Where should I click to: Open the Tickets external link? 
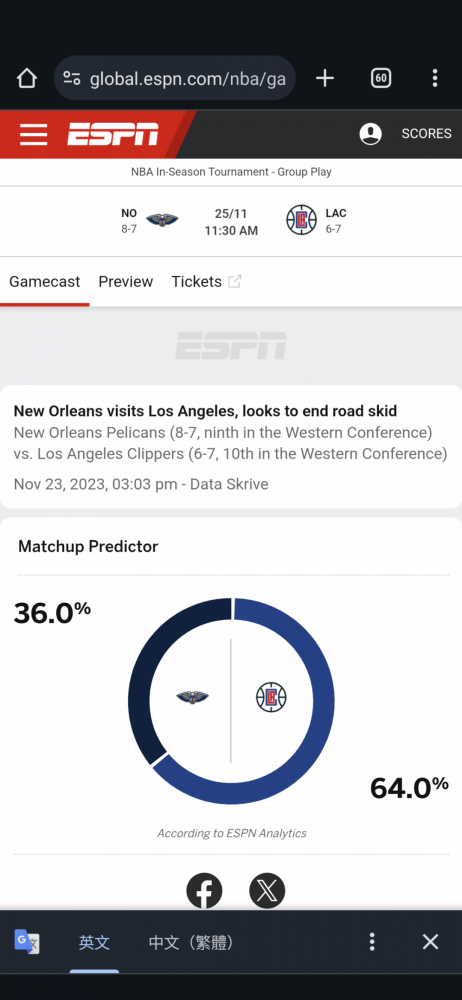206,282
